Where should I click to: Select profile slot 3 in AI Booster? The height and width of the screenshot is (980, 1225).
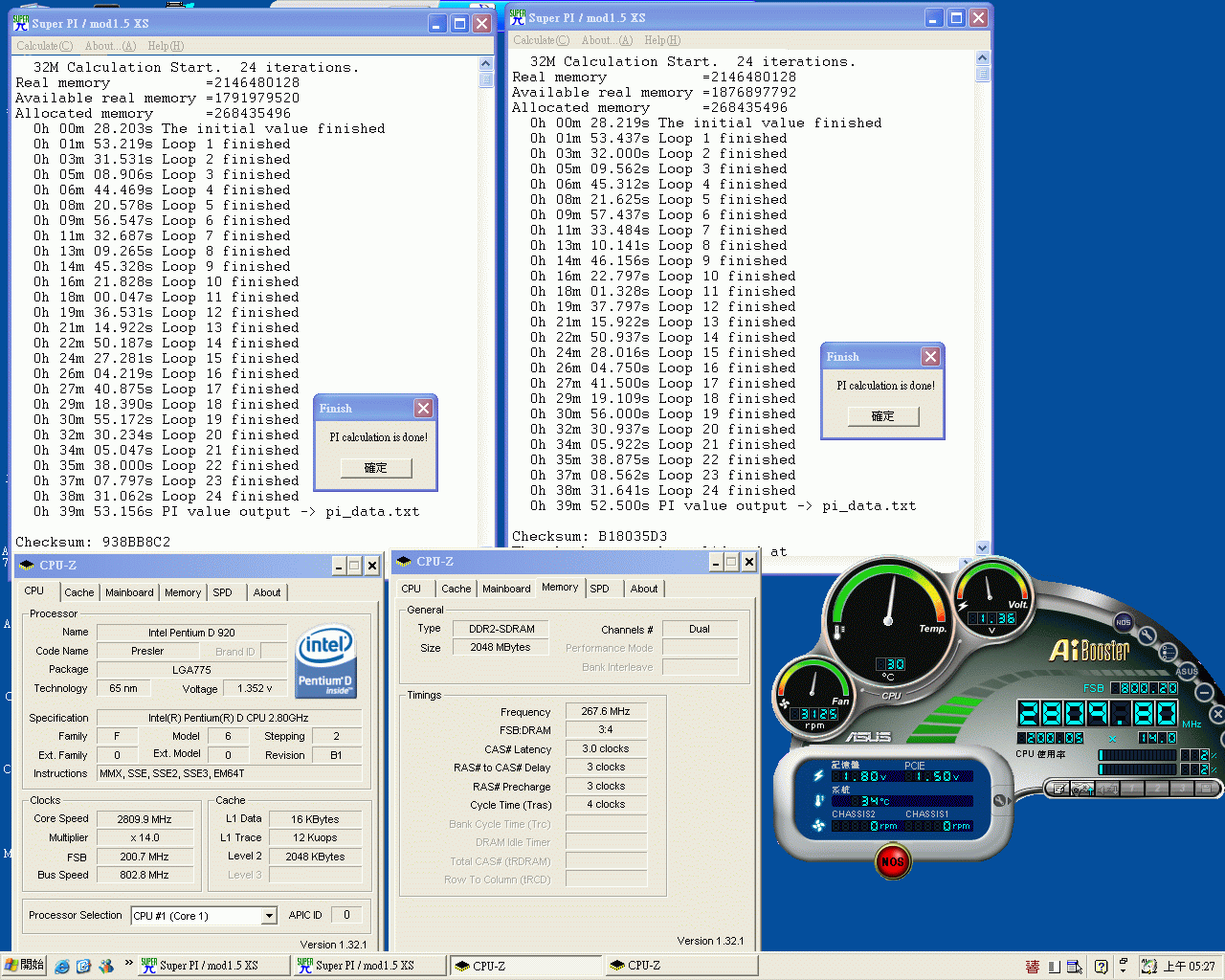pos(1182,789)
